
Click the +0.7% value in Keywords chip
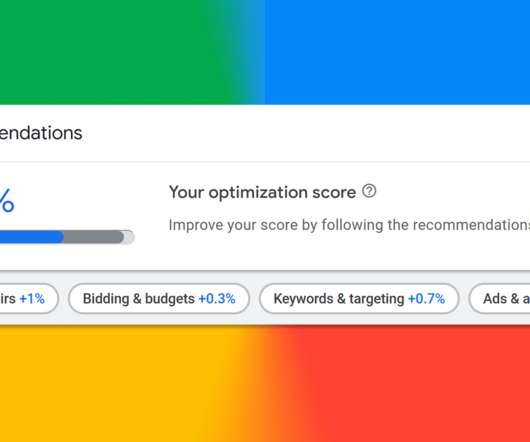(x=427, y=299)
